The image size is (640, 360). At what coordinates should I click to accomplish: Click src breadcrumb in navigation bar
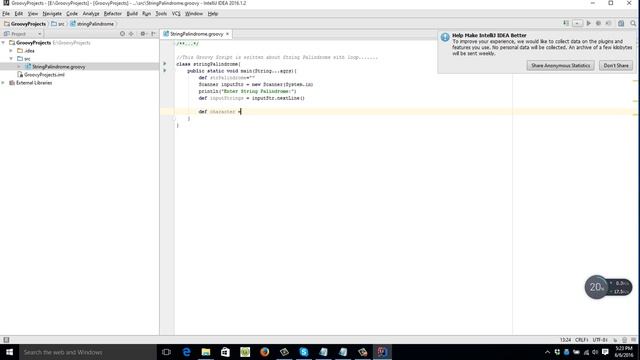click(58, 24)
